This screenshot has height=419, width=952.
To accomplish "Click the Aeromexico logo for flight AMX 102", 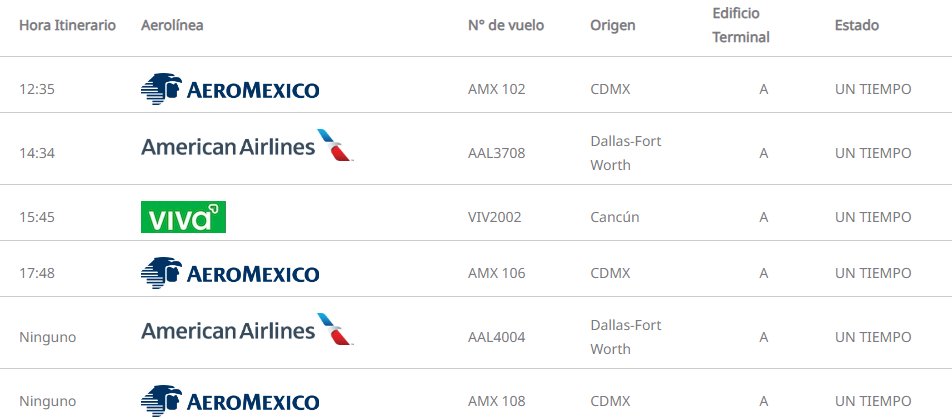I will click(x=230, y=89).
